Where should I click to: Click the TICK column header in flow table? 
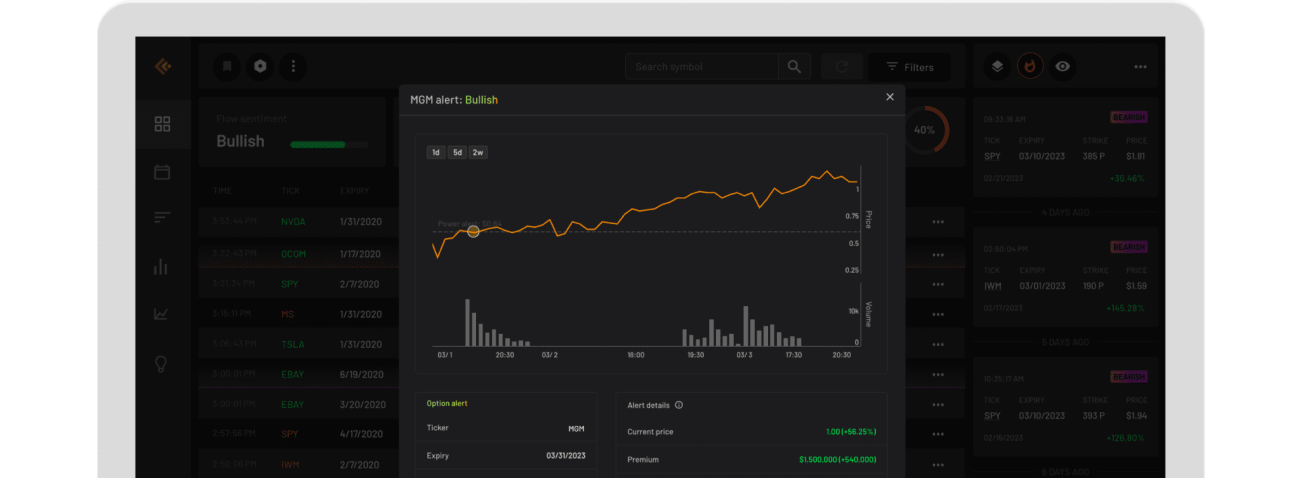290,190
